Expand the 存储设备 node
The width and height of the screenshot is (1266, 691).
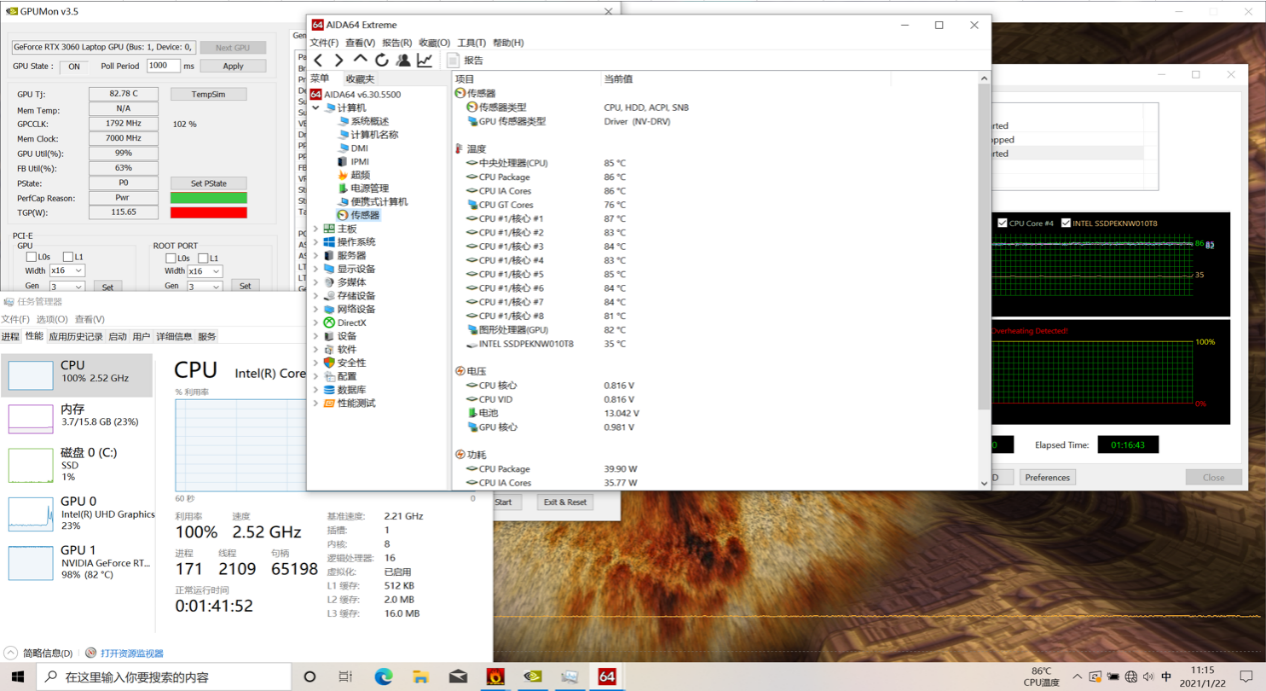click(x=316, y=296)
